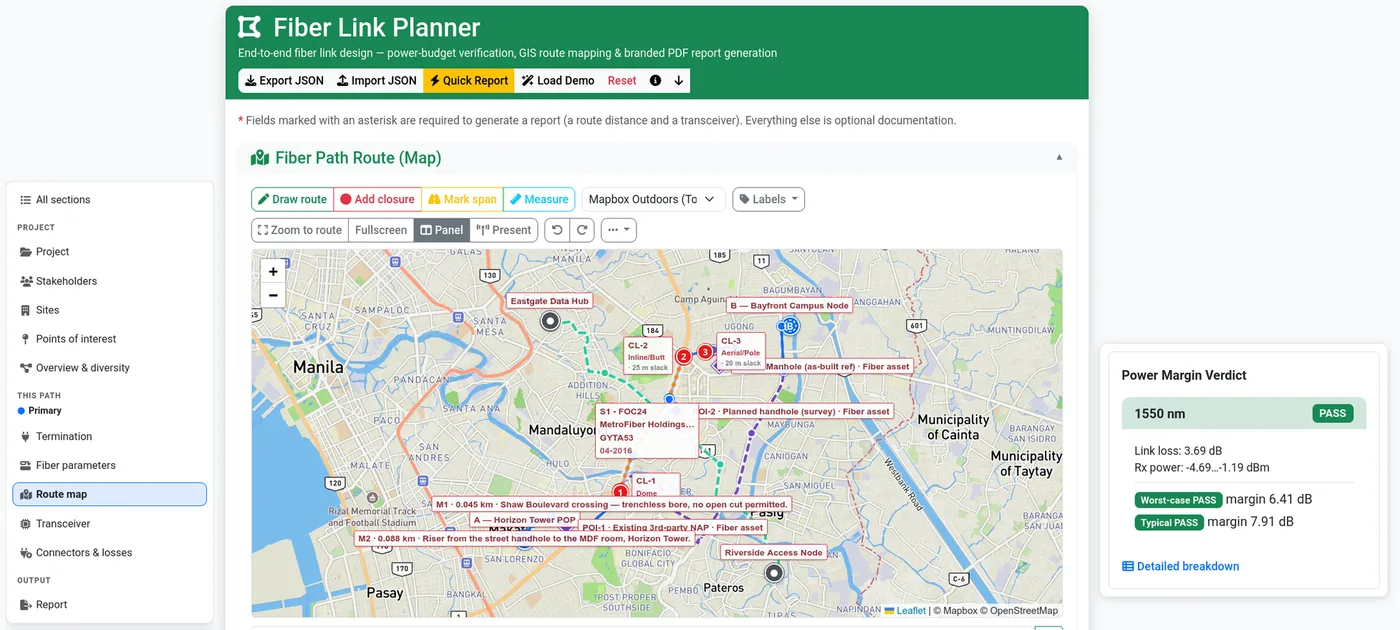Click the Import JSON button
1400x630 pixels.
click(x=377, y=81)
